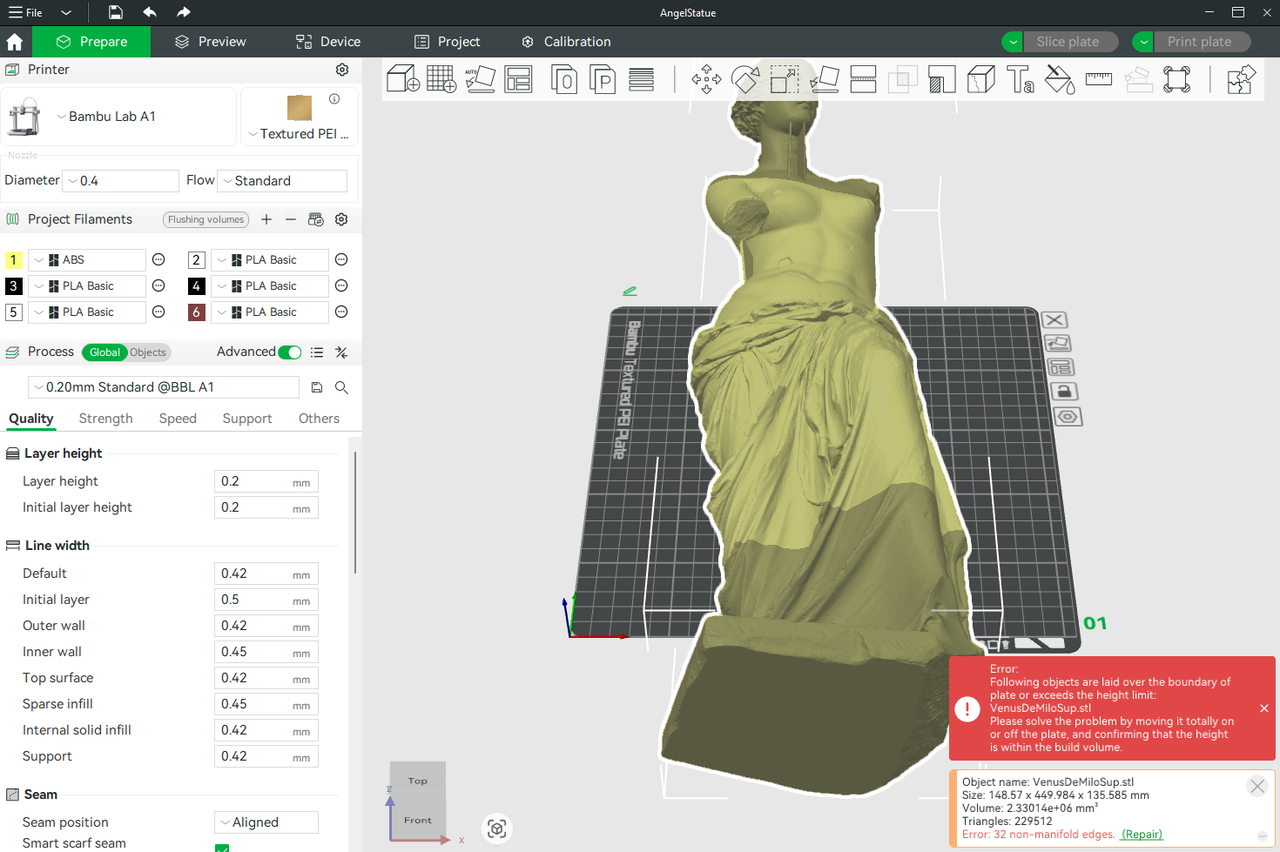Screen dimensions: 1280x852
Task: Click the filament sync icon
Action: point(316,220)
